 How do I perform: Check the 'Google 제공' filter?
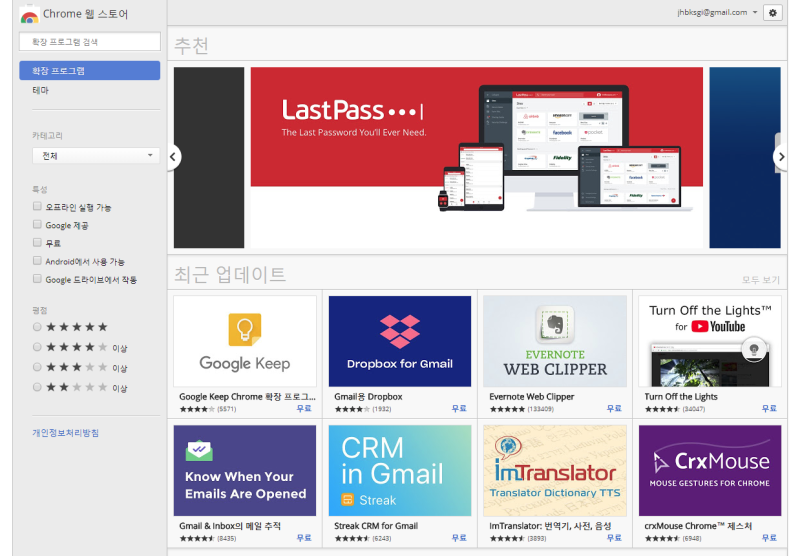coord(37,224)
